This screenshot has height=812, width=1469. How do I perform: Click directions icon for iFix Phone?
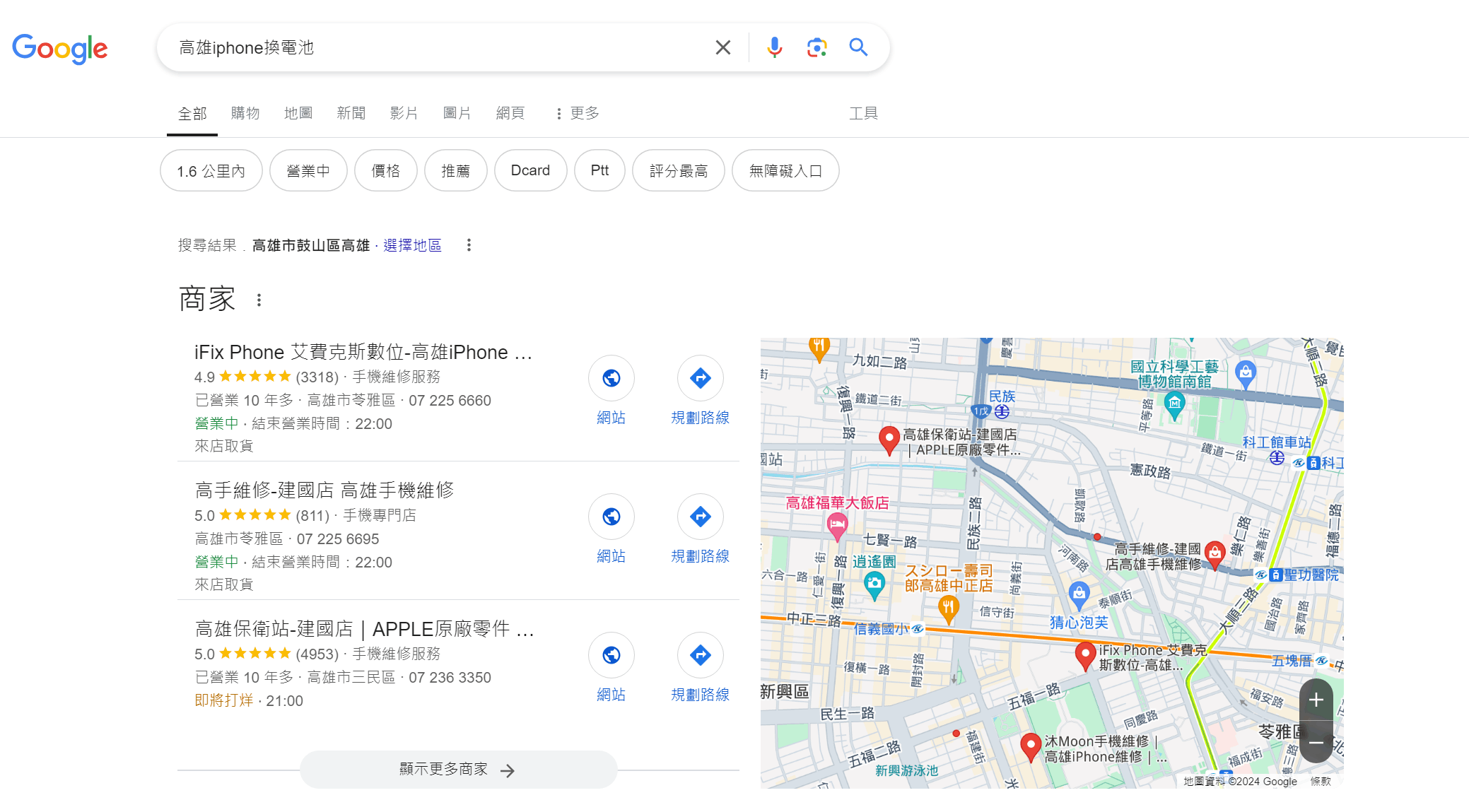click(x=700, y=378)
